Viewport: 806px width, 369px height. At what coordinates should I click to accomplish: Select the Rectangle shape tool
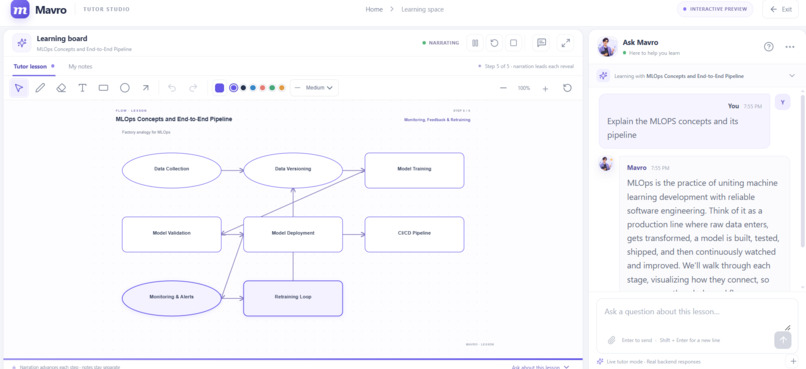point(103,88)
